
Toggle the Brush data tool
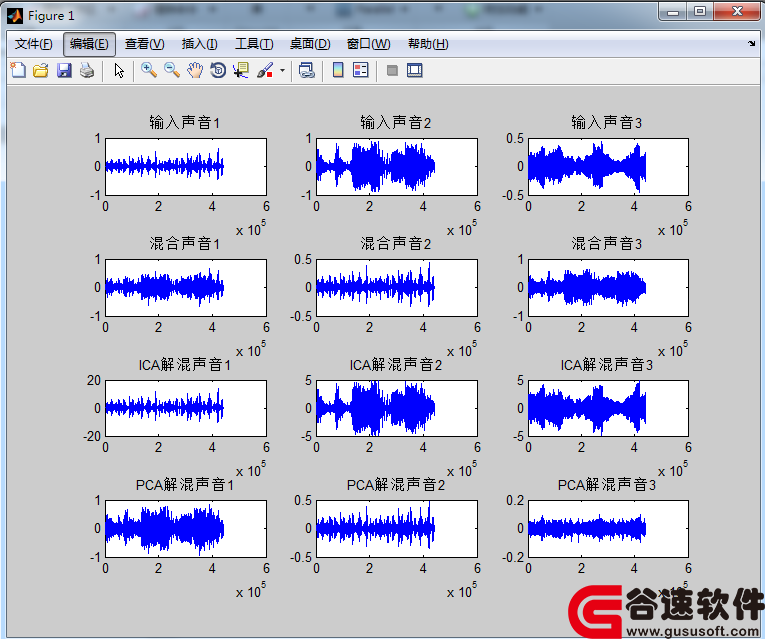click(265, 70)
